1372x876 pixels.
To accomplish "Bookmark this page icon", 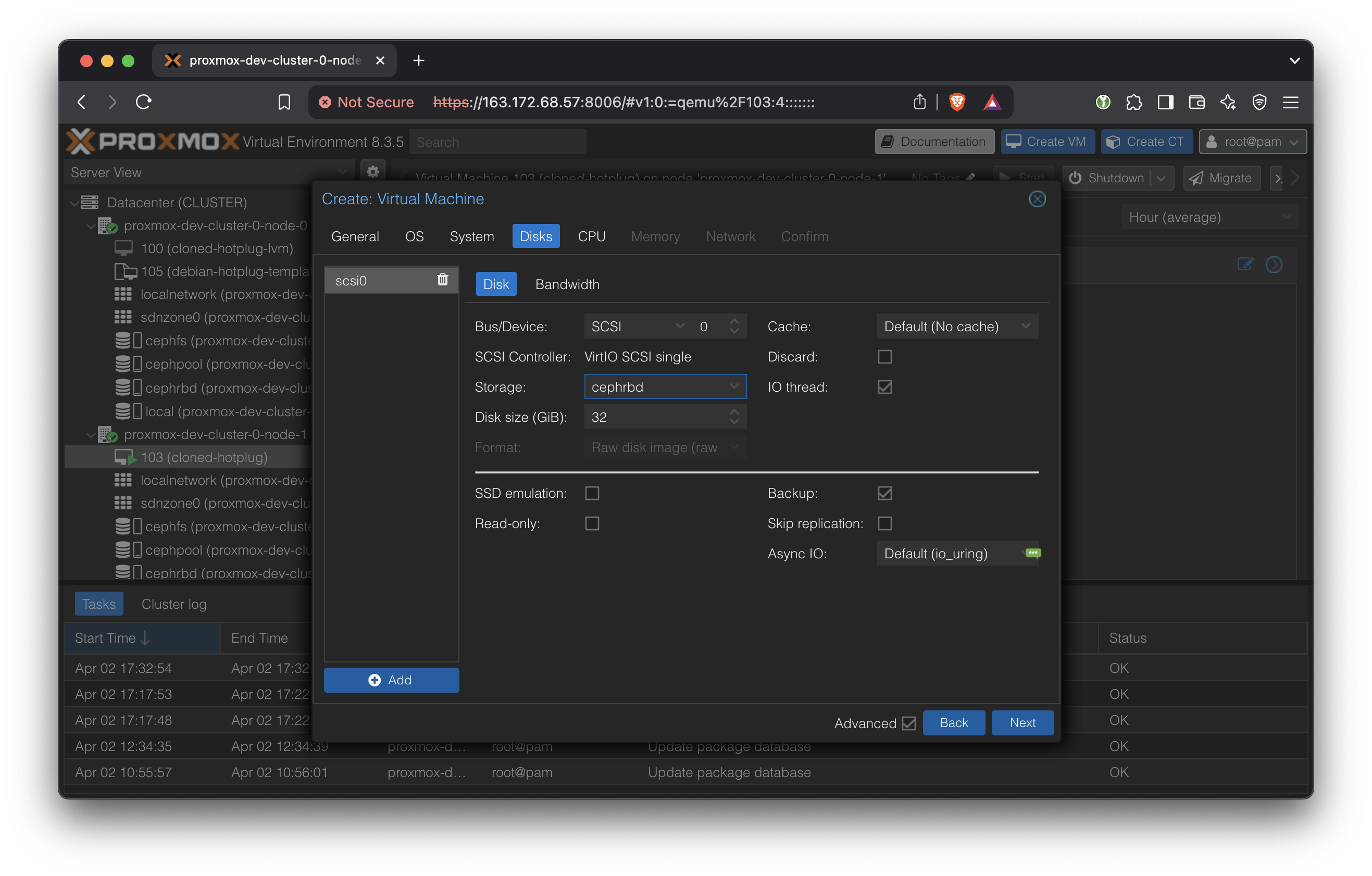I will [x=284, y=102].
